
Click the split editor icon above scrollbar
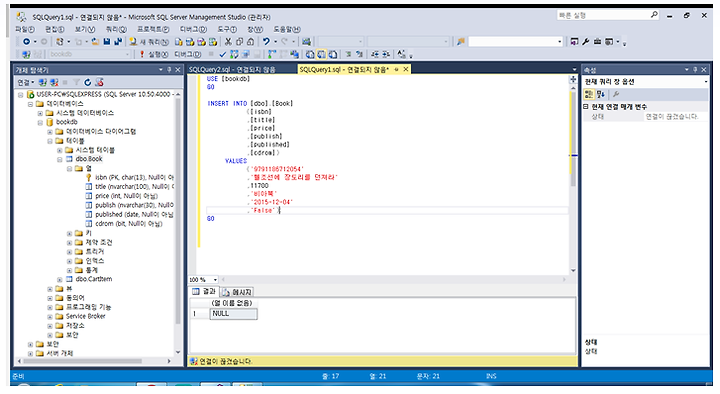pos(573,79)
